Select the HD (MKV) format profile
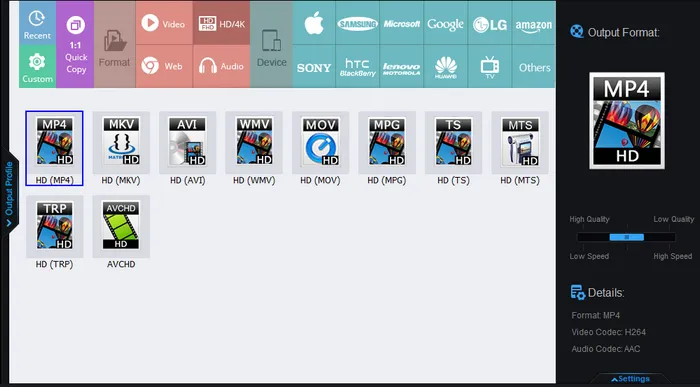The image size is (700, 387). coord(121,148)
